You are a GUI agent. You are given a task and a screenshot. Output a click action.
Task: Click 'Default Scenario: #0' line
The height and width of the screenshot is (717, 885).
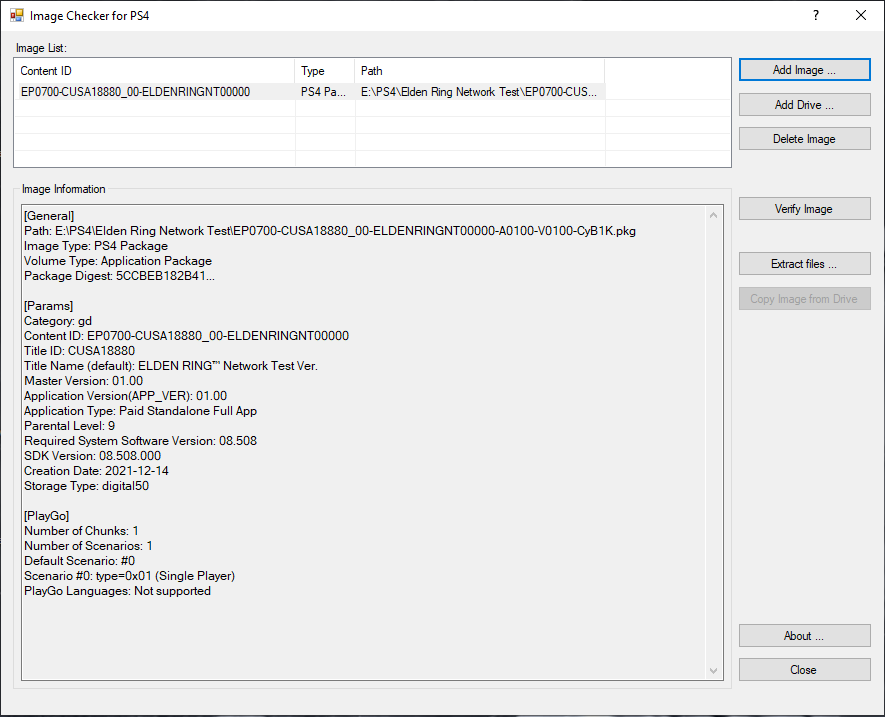click(x=80, y=561)
